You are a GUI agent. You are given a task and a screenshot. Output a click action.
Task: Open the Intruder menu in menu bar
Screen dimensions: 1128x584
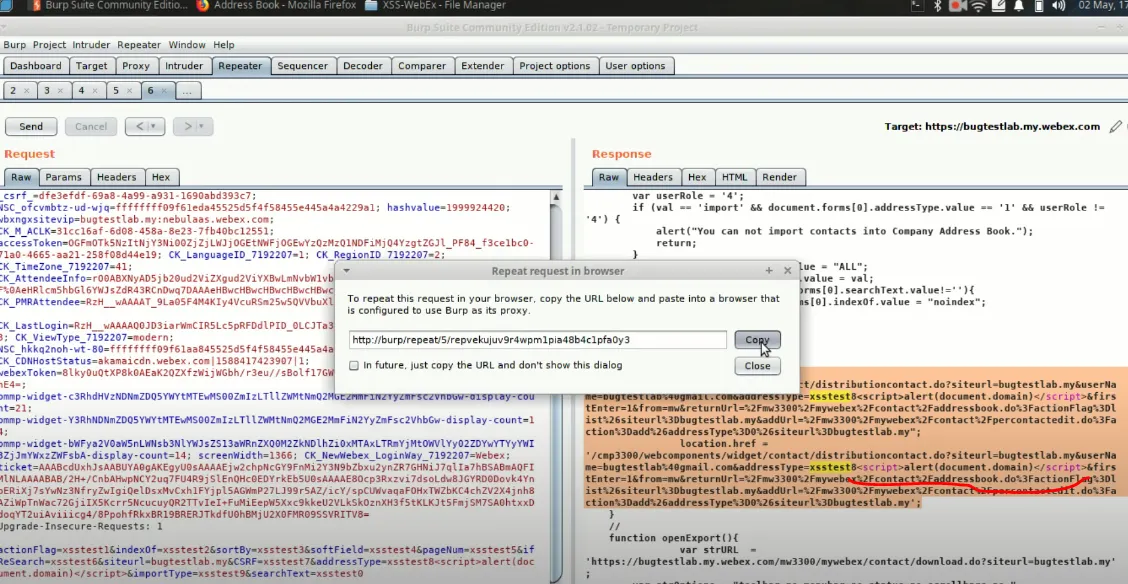(x=91, y=45)
